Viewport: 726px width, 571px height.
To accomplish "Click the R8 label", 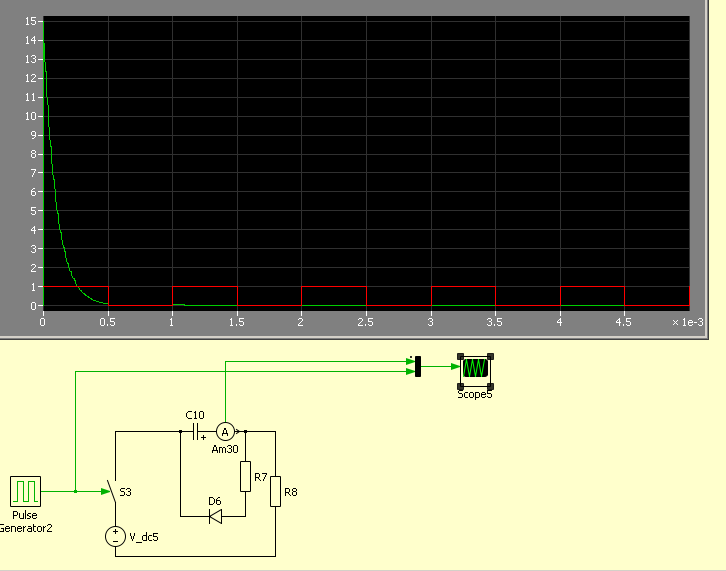I will 291,492.
